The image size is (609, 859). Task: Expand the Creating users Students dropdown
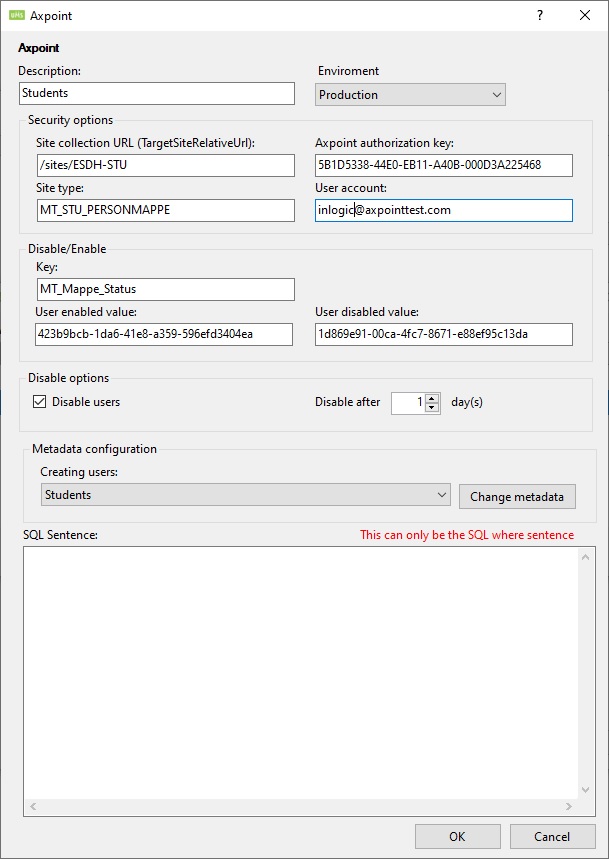[246, 495]
